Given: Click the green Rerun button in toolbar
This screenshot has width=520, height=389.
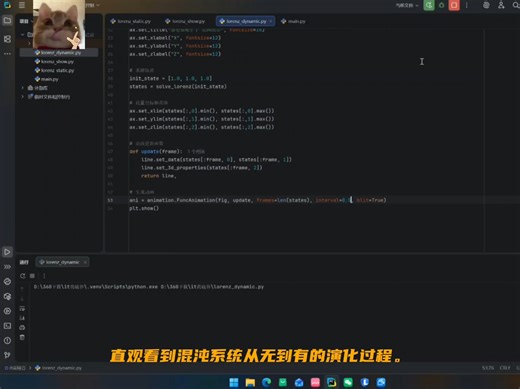Looking at the screenshot, I should (429, 5).
